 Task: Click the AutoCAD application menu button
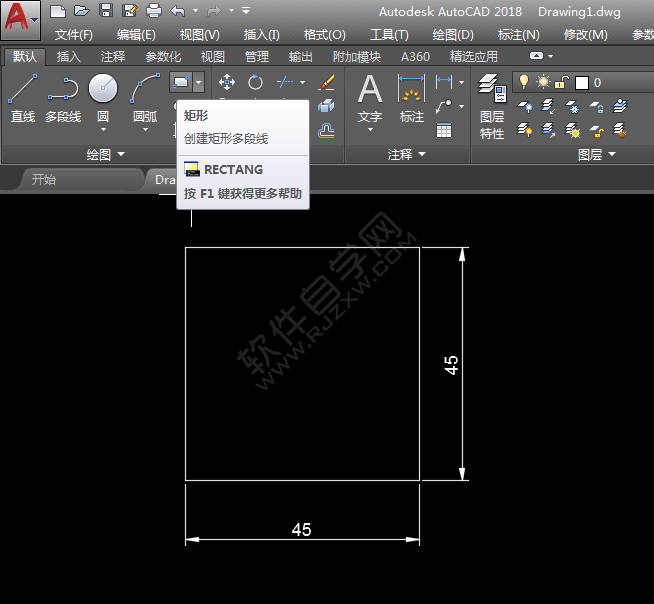20,20
